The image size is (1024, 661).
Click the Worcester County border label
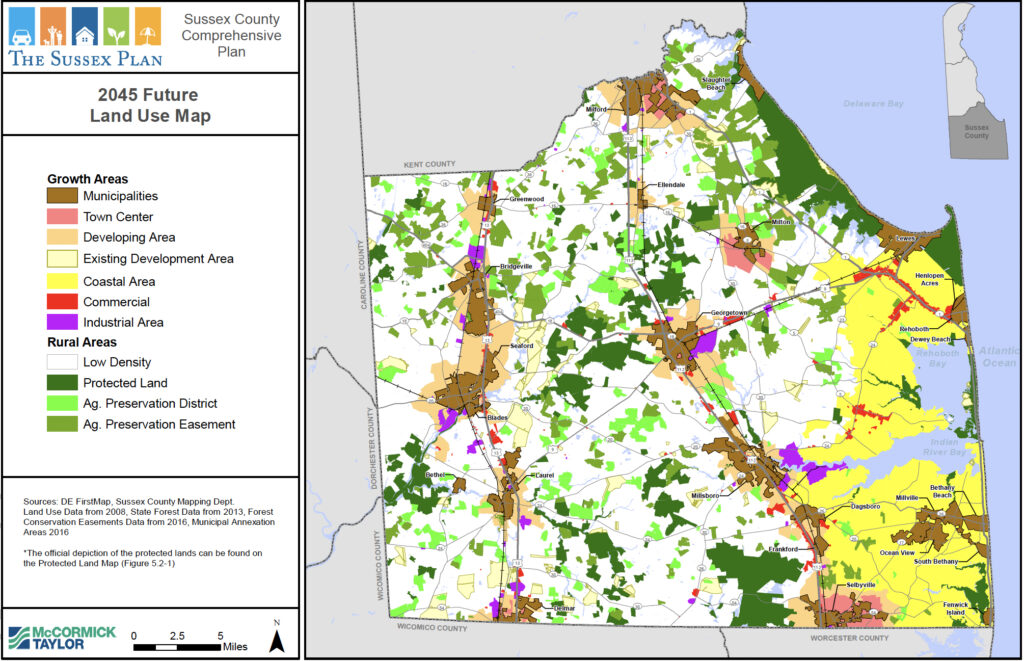[x=849, y=637]
